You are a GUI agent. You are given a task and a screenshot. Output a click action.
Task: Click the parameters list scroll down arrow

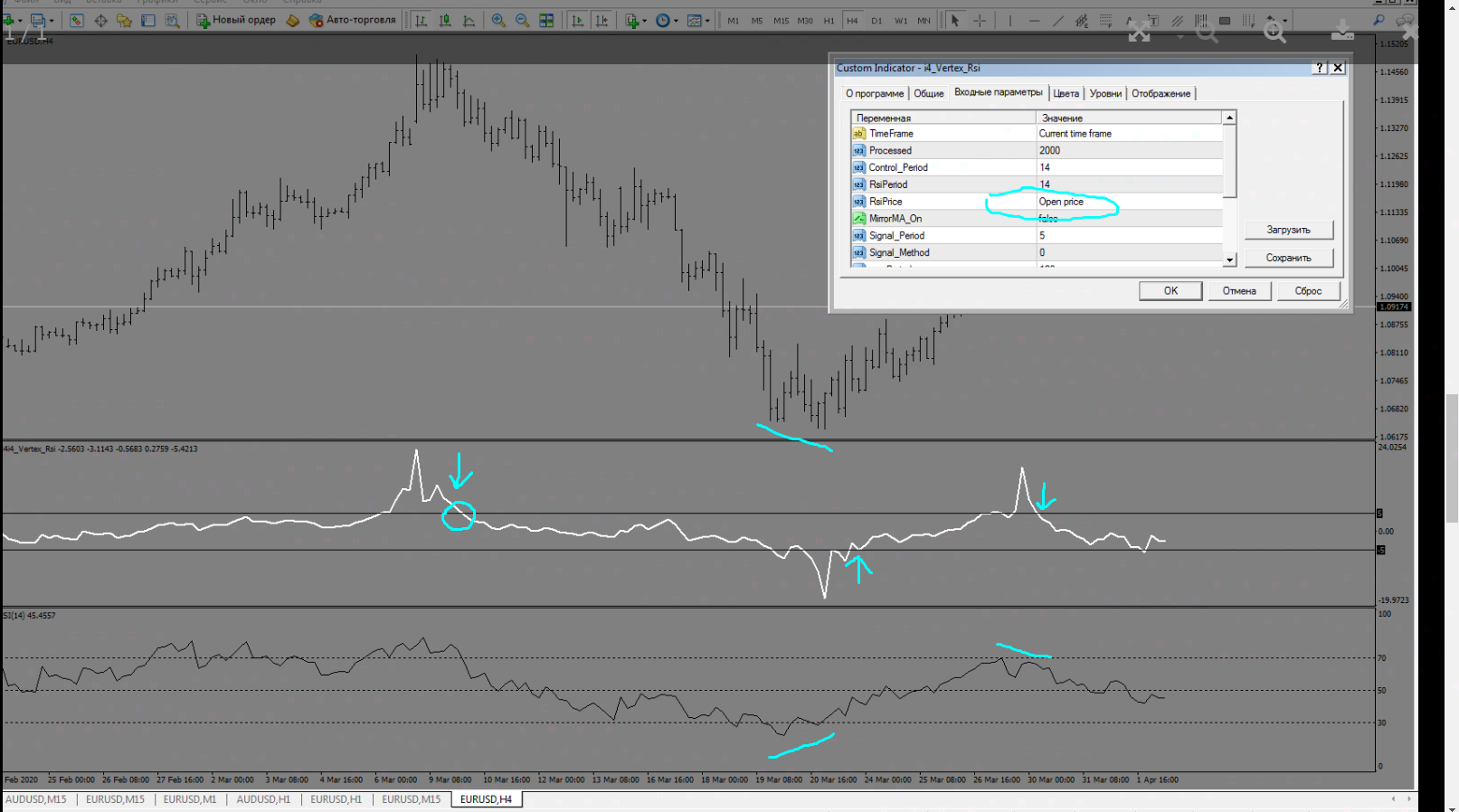(1229, 260)
